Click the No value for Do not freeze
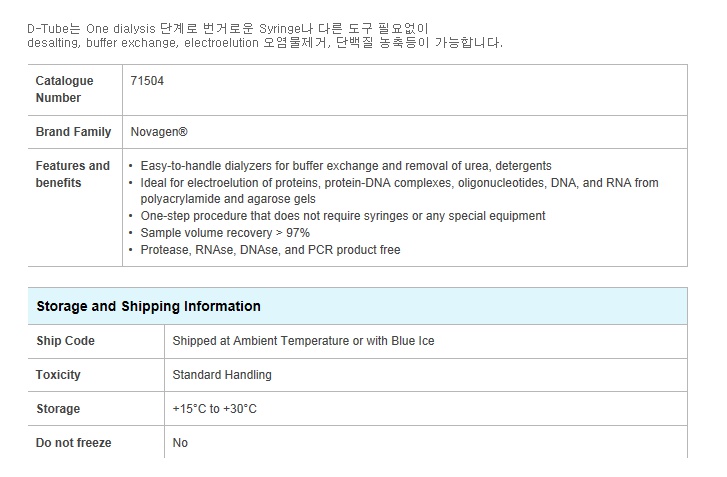Screen dimensions: 727x477 [x=180, y=443]
